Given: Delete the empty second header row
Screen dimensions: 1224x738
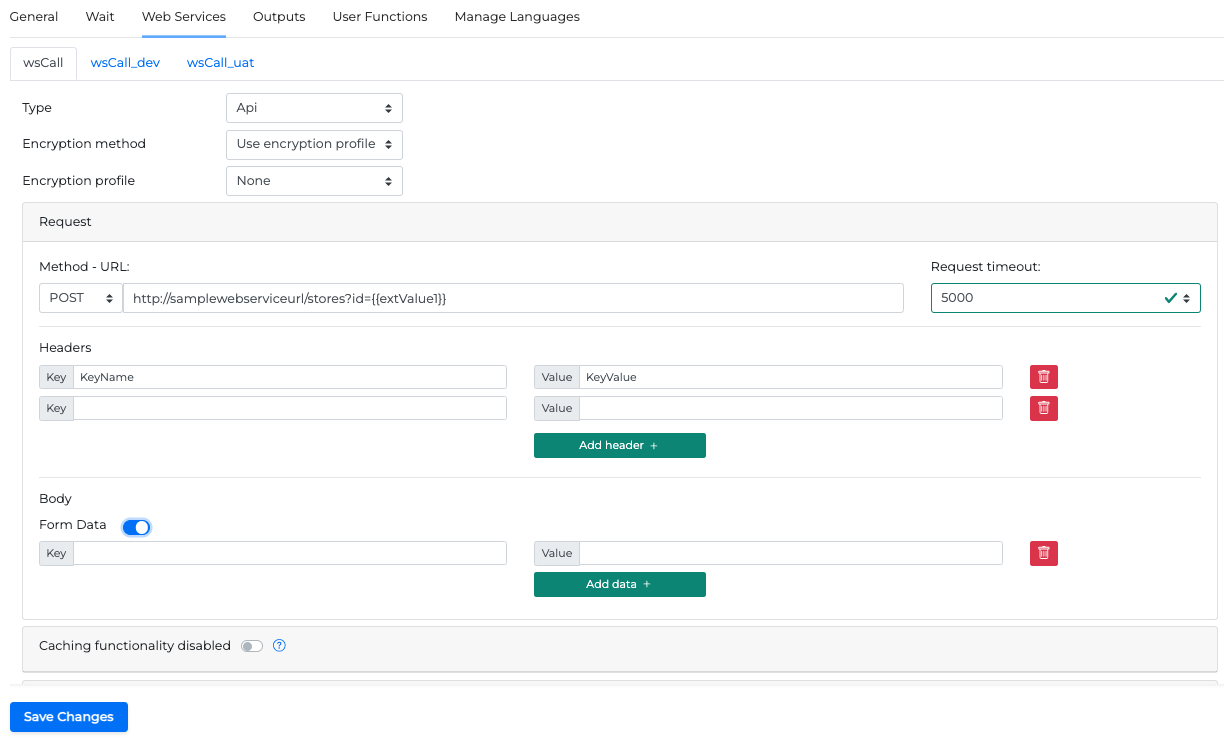Looking at the screenshot, I should pyautogui.click(x=1043, y=408).
